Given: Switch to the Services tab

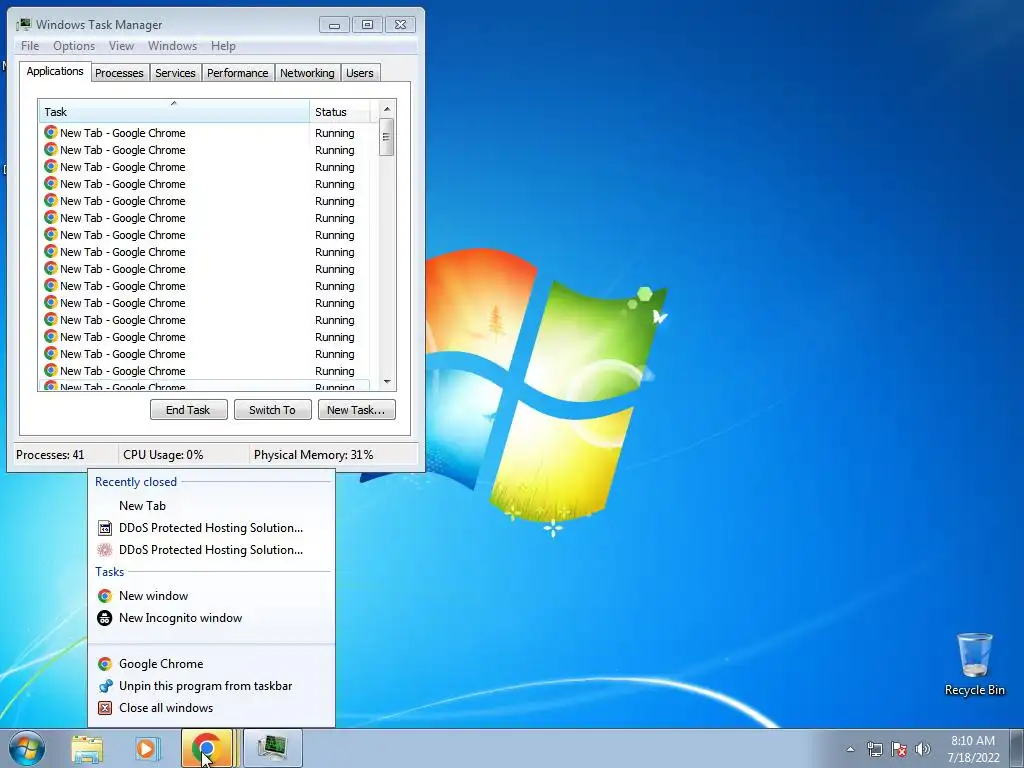Looking at the screenshot, I should coord(175,73).
